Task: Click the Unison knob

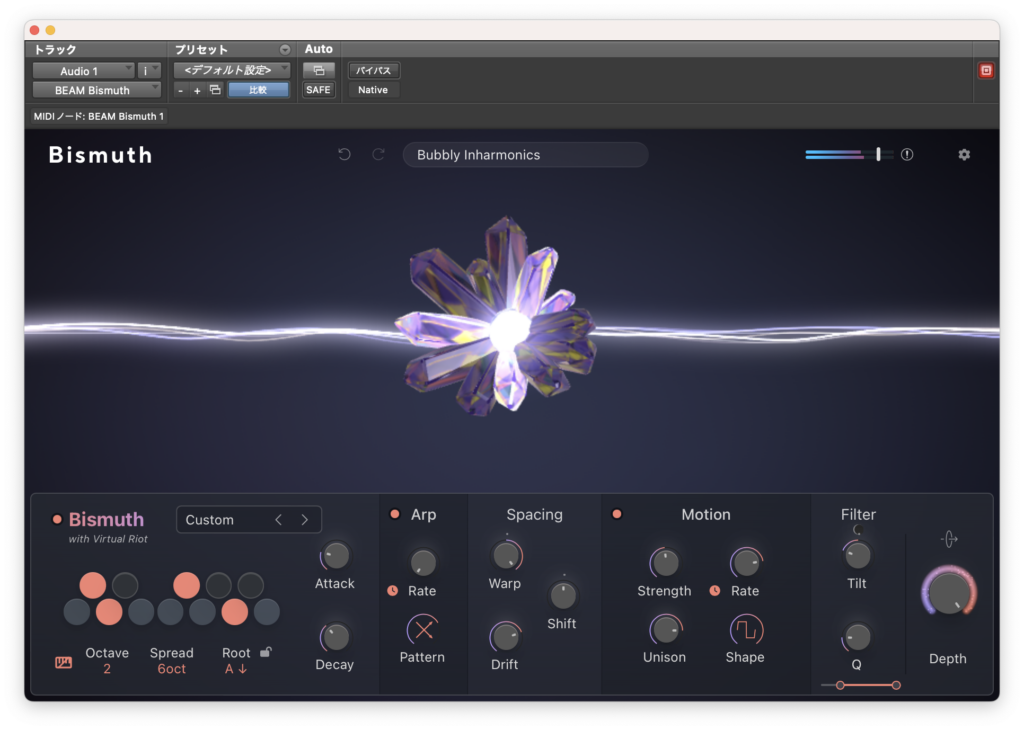Action: pyautogui.click(x=665, y=630)
